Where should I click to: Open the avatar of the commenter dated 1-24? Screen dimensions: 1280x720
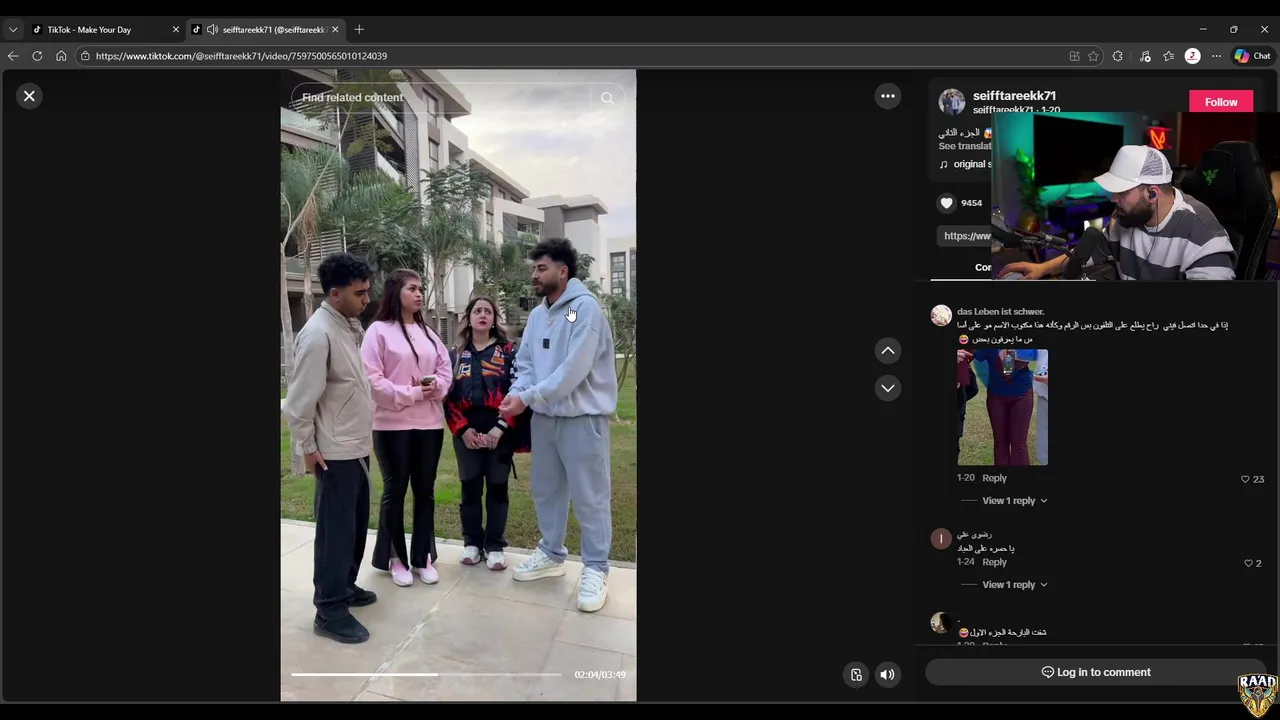point(941,539)
